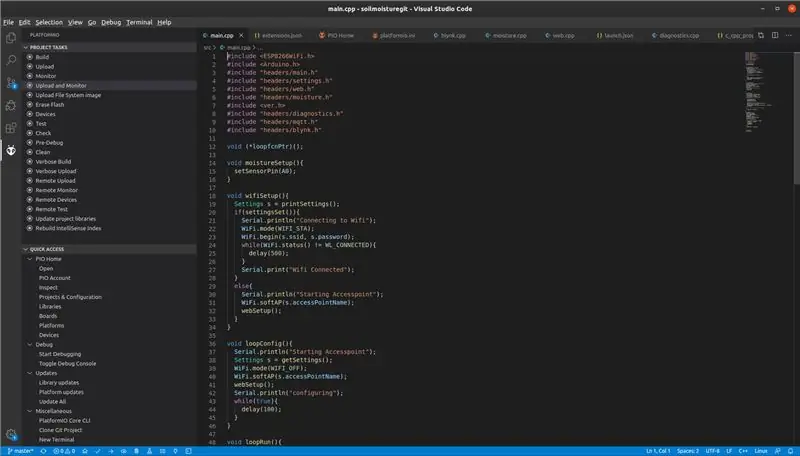Screen dimensions: 800x456
Task: Click Spaces: 2 indentation in status bar
Action: click(x=688, y=451)
